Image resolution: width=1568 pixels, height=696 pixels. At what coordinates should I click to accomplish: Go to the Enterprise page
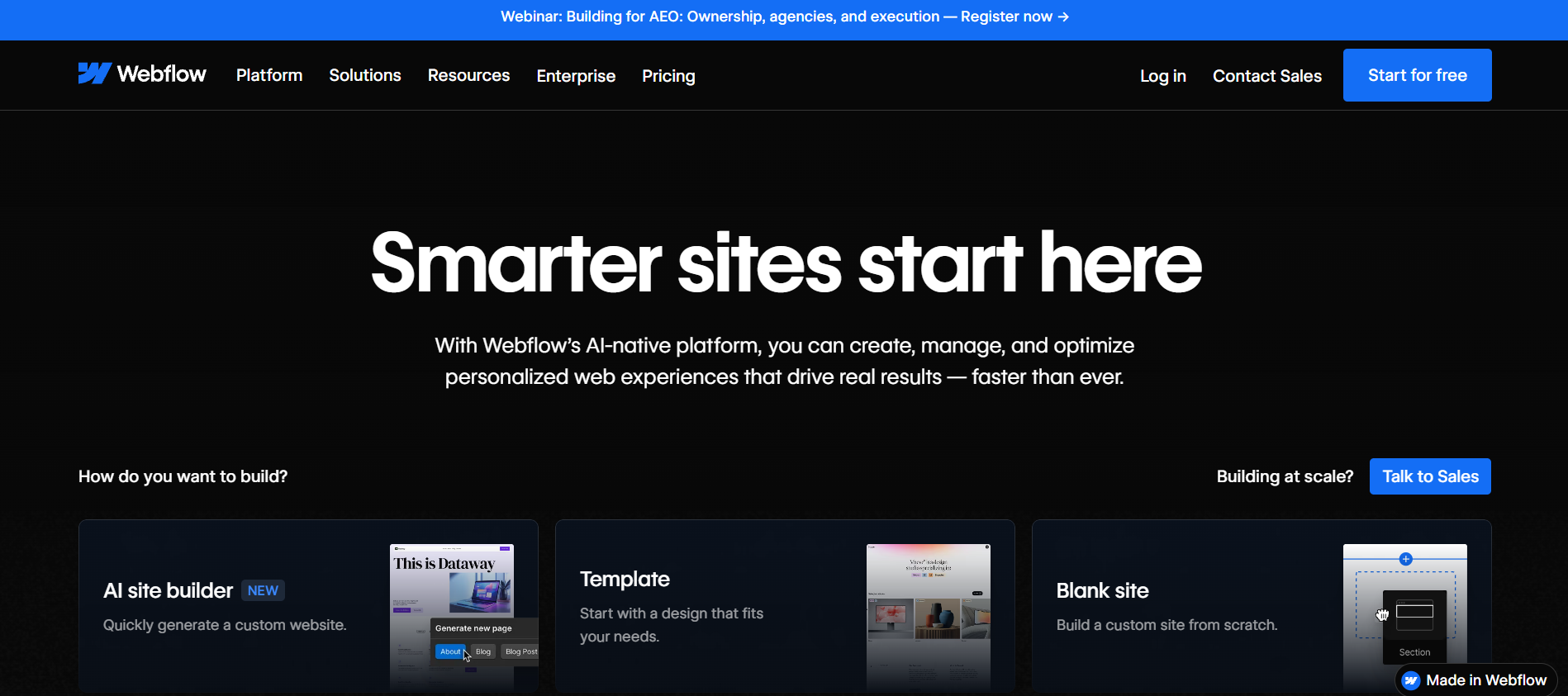[x=576, y=76]
